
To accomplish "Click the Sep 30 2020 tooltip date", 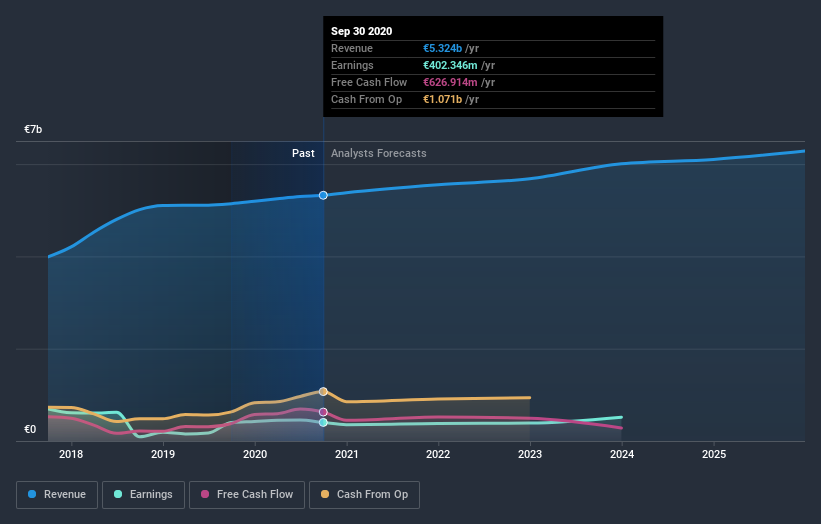I will [x=361, y=31].
